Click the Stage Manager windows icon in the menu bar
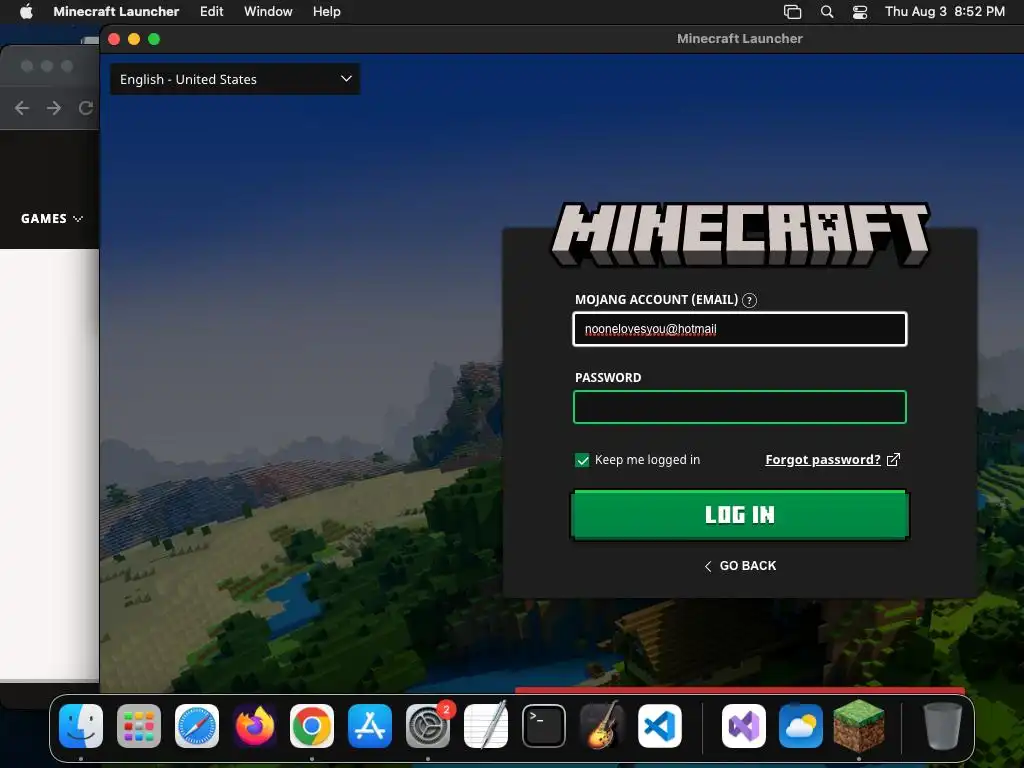 [x=792, y=12]
